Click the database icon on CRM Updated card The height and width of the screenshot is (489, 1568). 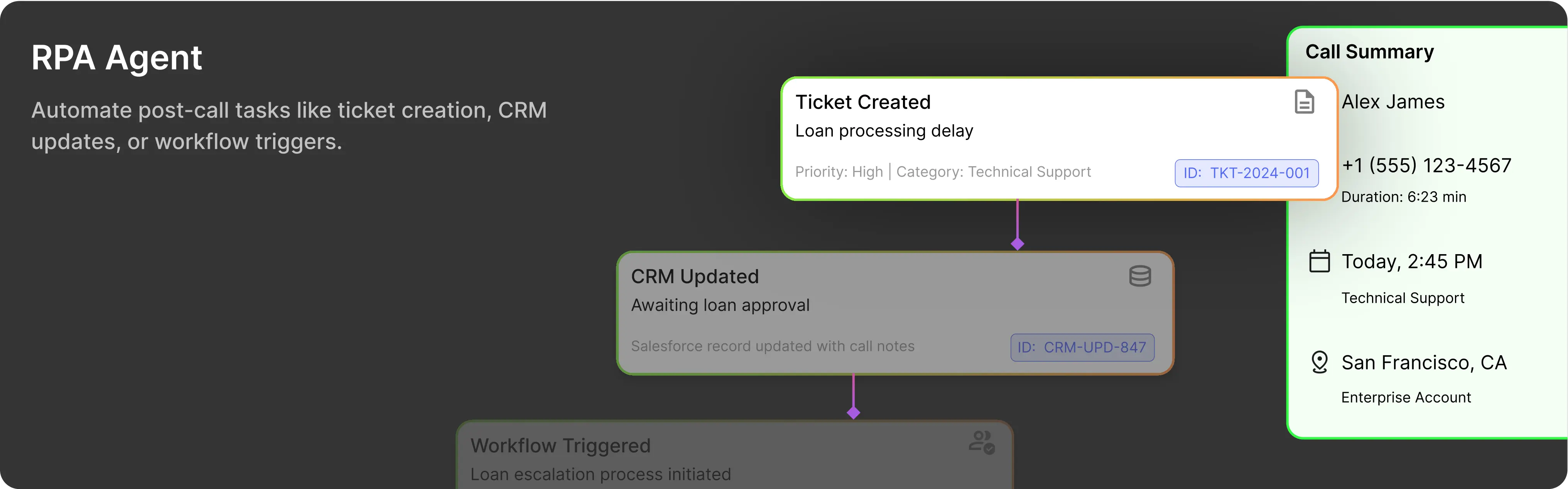pyautogui.click(x=1139, y=276)
